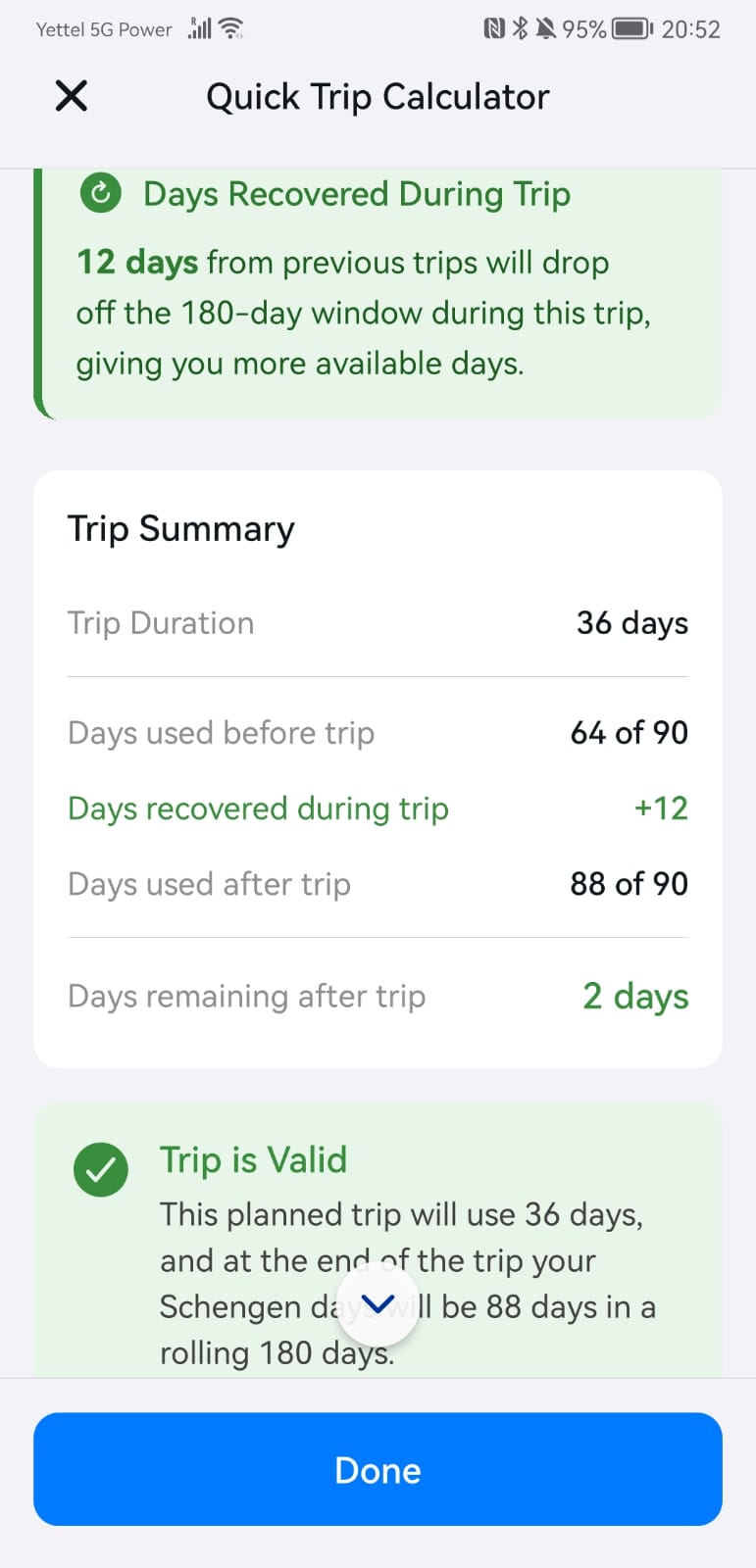Tap the Days used before trip label
The width and height of the screenshot is (756, 1568).
(x=221, y=733)
